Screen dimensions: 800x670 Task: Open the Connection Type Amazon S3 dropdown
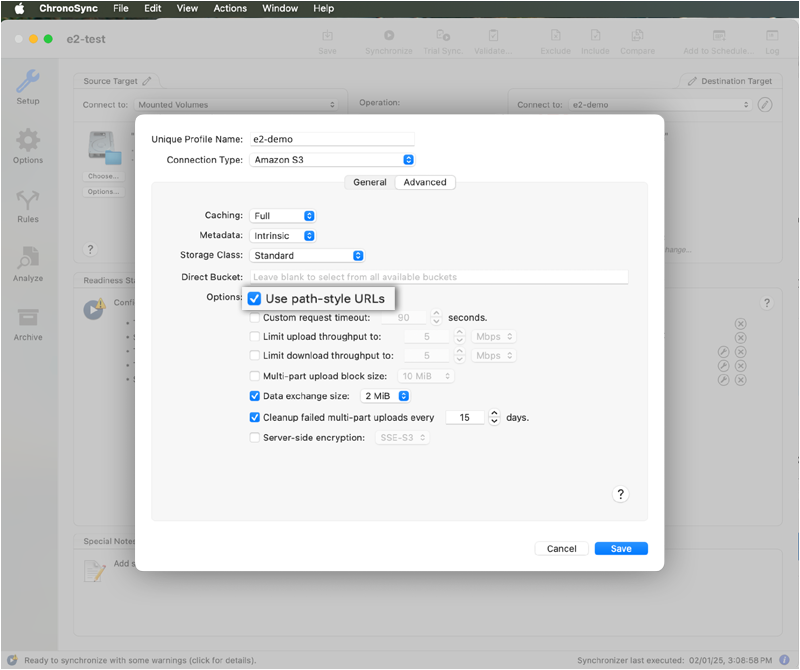coord(332,160)
